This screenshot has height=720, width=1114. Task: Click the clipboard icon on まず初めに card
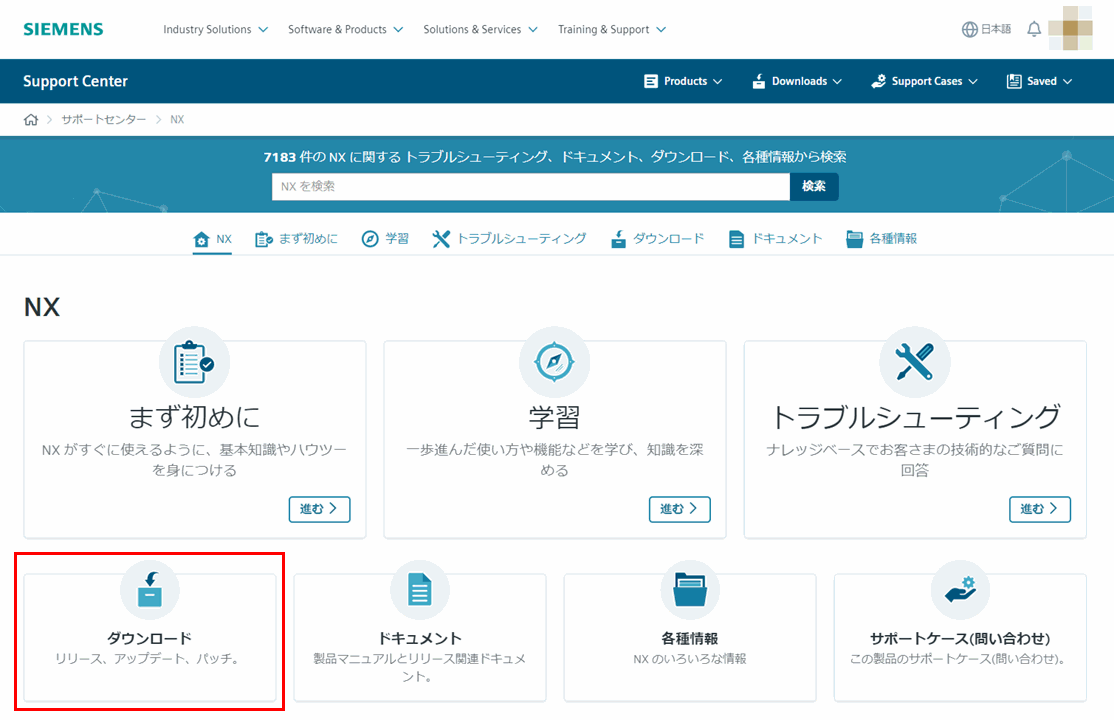coord(194,362)
